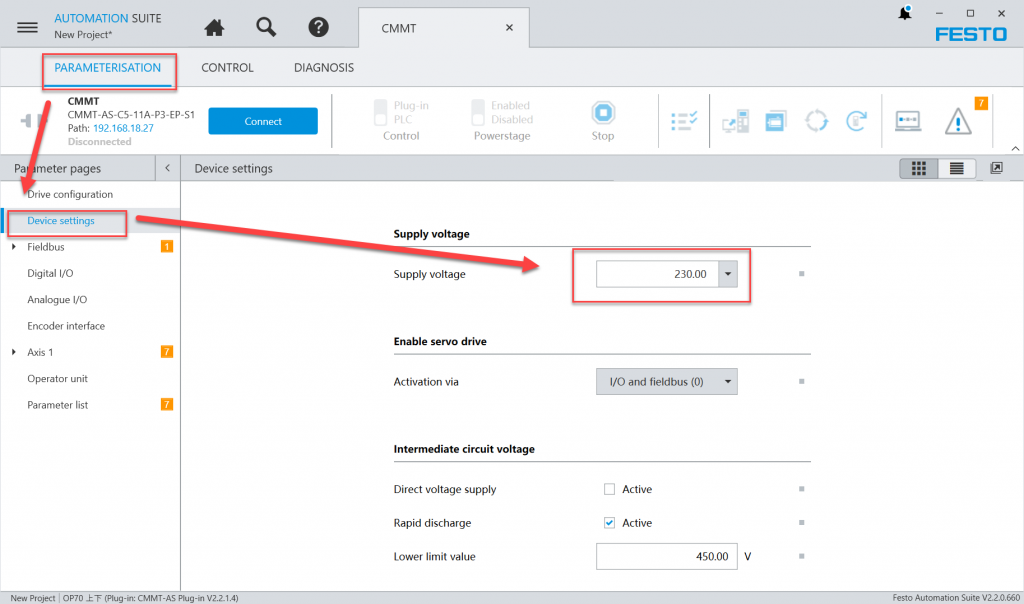Open the Help question mark icon
The image size is (1024, 604).
point(319,27)
